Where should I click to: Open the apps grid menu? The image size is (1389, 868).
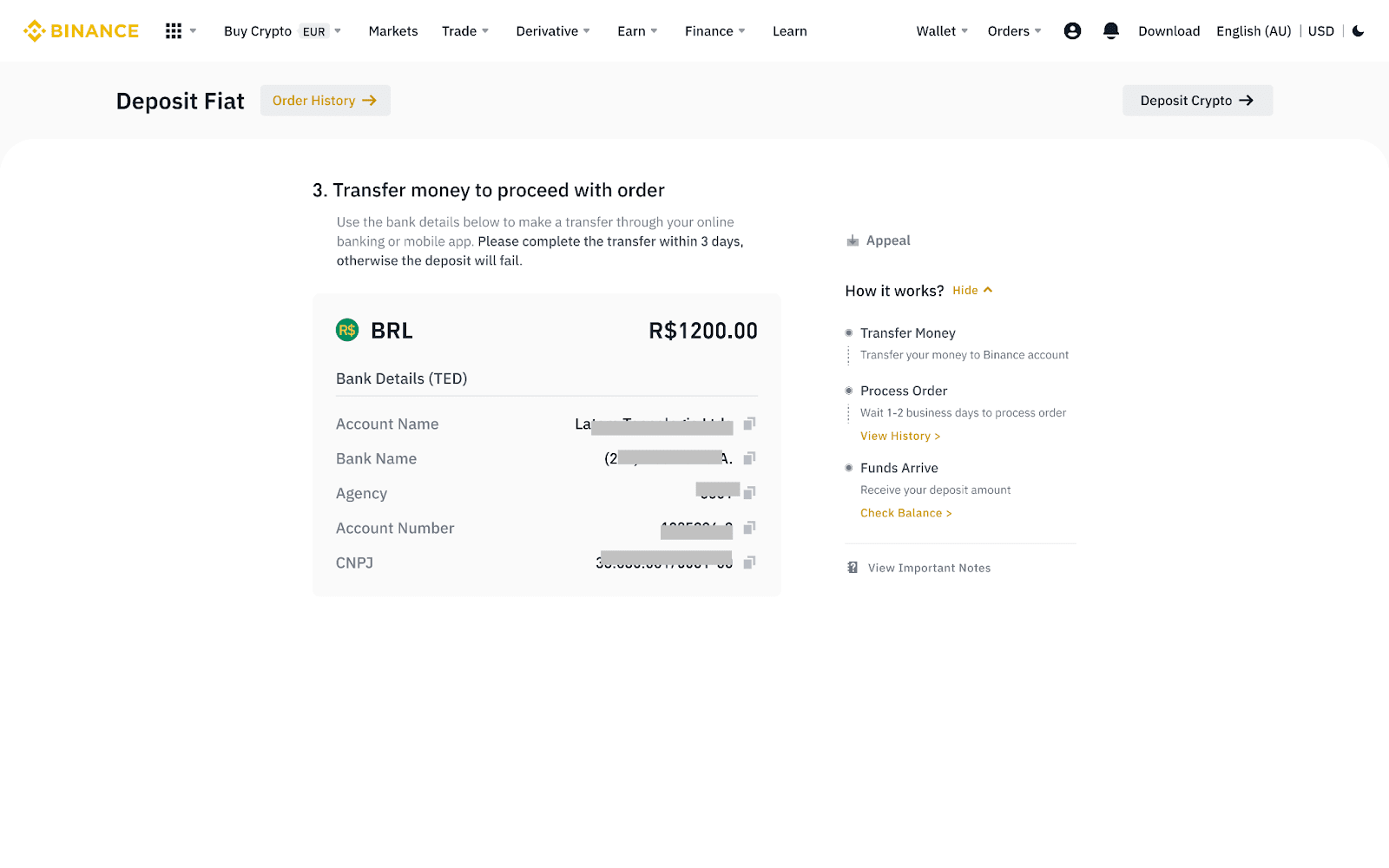174,31
